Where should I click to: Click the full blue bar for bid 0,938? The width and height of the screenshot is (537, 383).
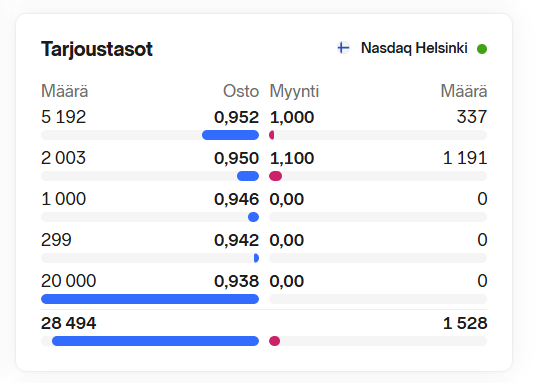tap(150, 299)
